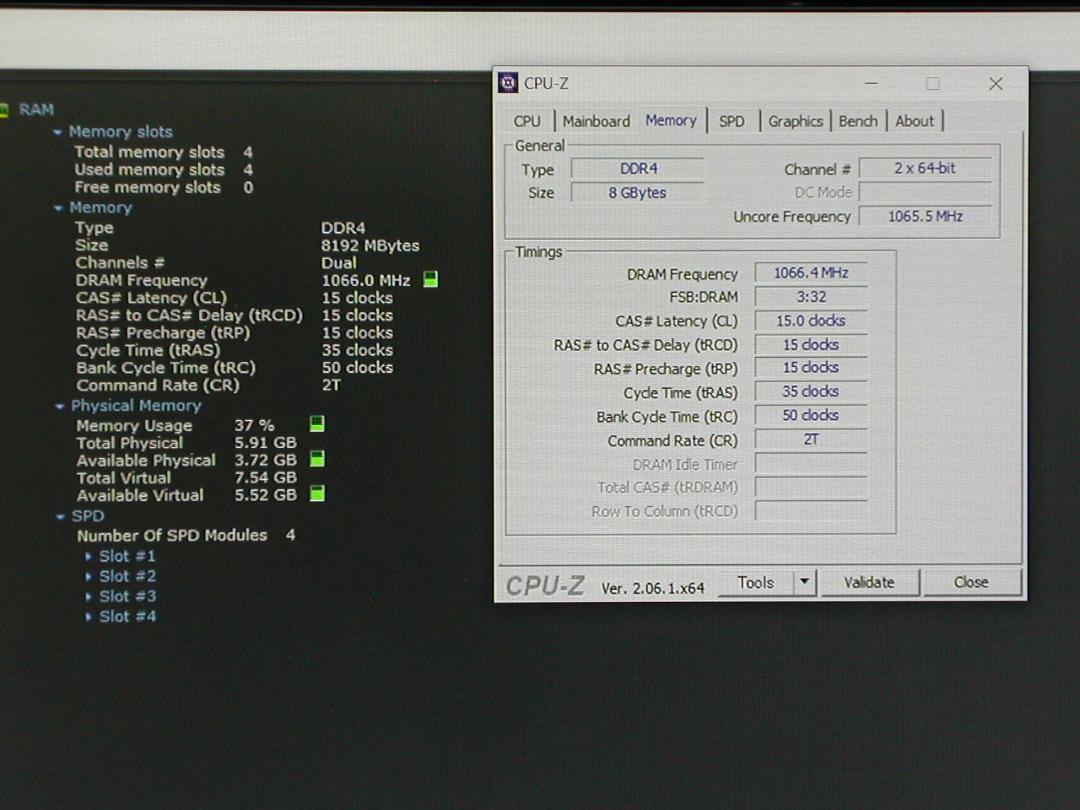1080x810 pixels.
Task: Click the Bank Cycle Time value 50 clocks in CPU-Z
Action: 811,415
